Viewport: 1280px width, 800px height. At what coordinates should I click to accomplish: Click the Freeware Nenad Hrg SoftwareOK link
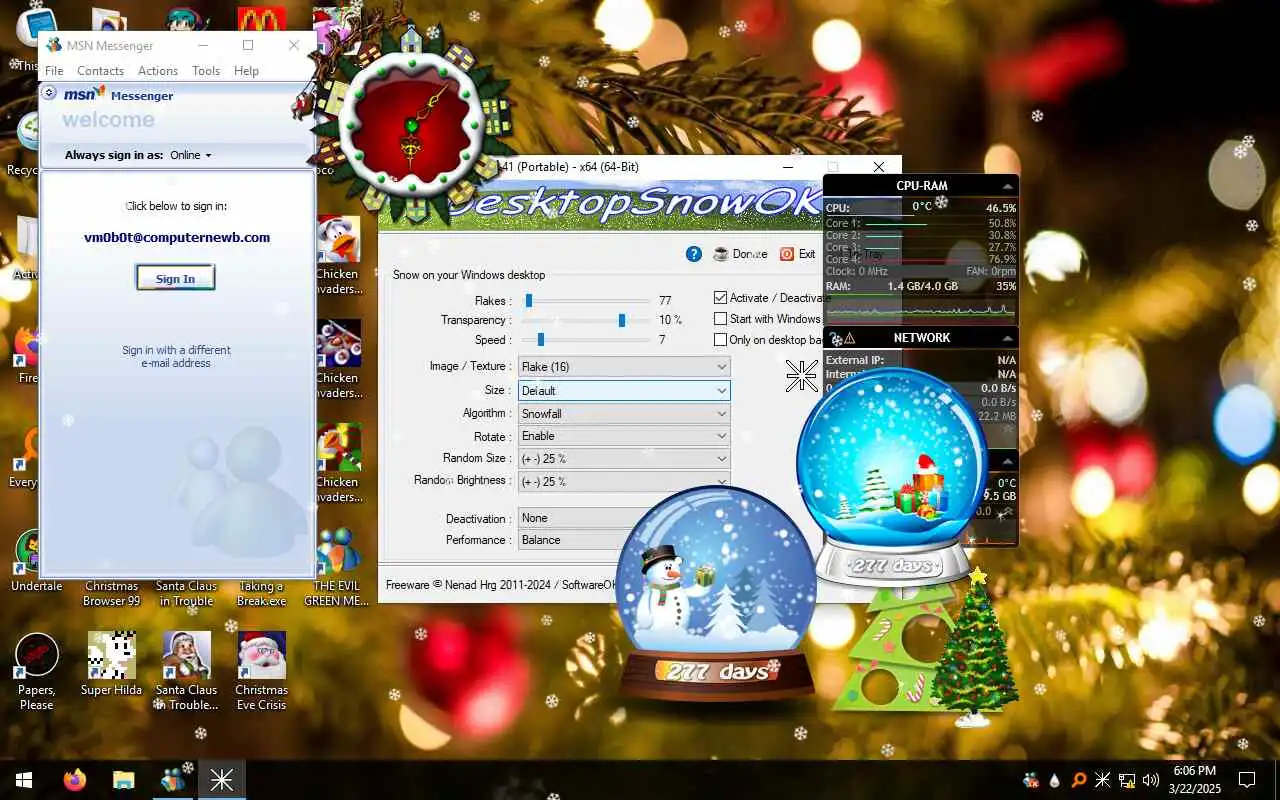point(502,584)
